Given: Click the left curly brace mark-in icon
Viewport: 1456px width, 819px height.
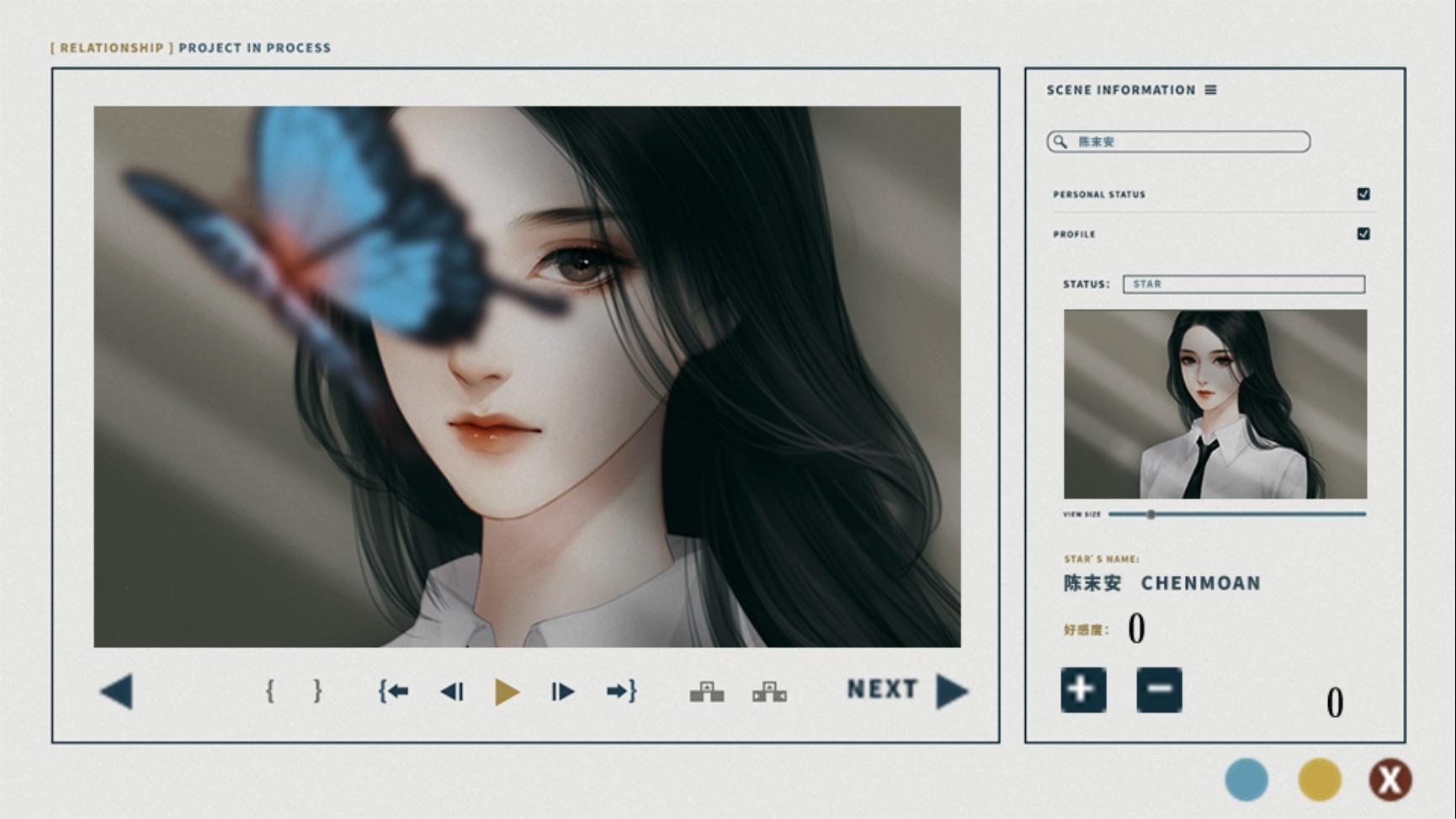Looking at the screenshot, I should (x=270, y=691).
